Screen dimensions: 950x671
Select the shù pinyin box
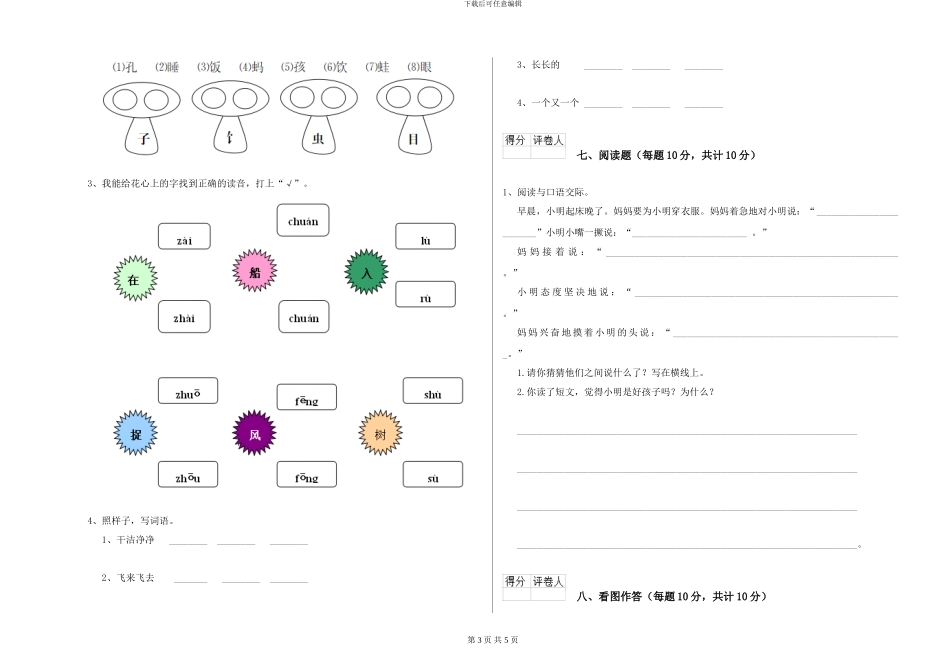(x=433, y=391)
